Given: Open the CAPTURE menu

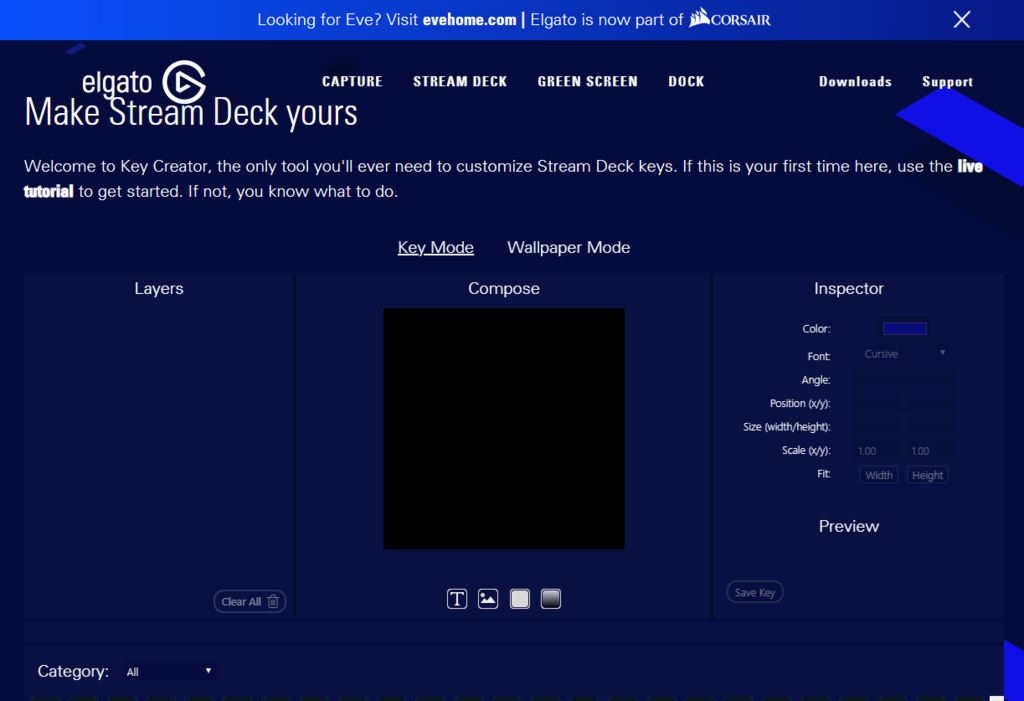Looking at the screenshot, I should coord(352,82).
